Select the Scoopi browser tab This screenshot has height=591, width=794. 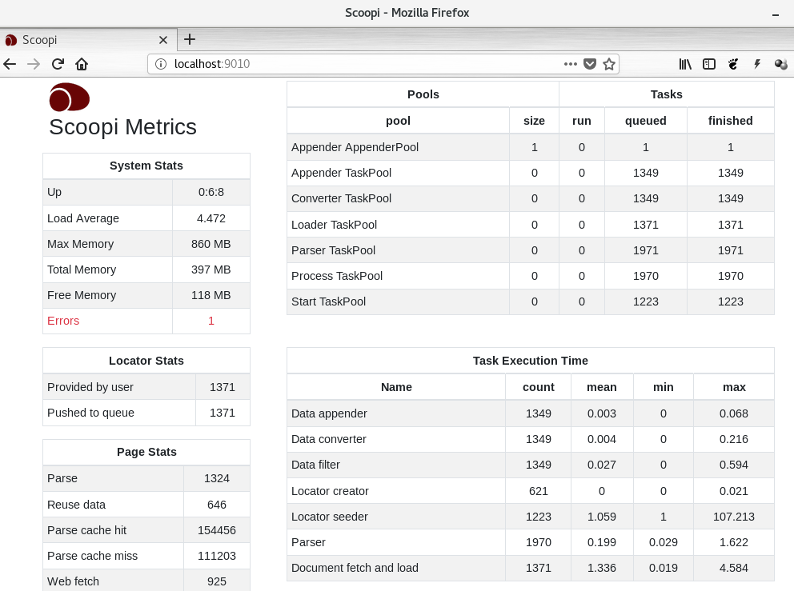tap(88, 40)
